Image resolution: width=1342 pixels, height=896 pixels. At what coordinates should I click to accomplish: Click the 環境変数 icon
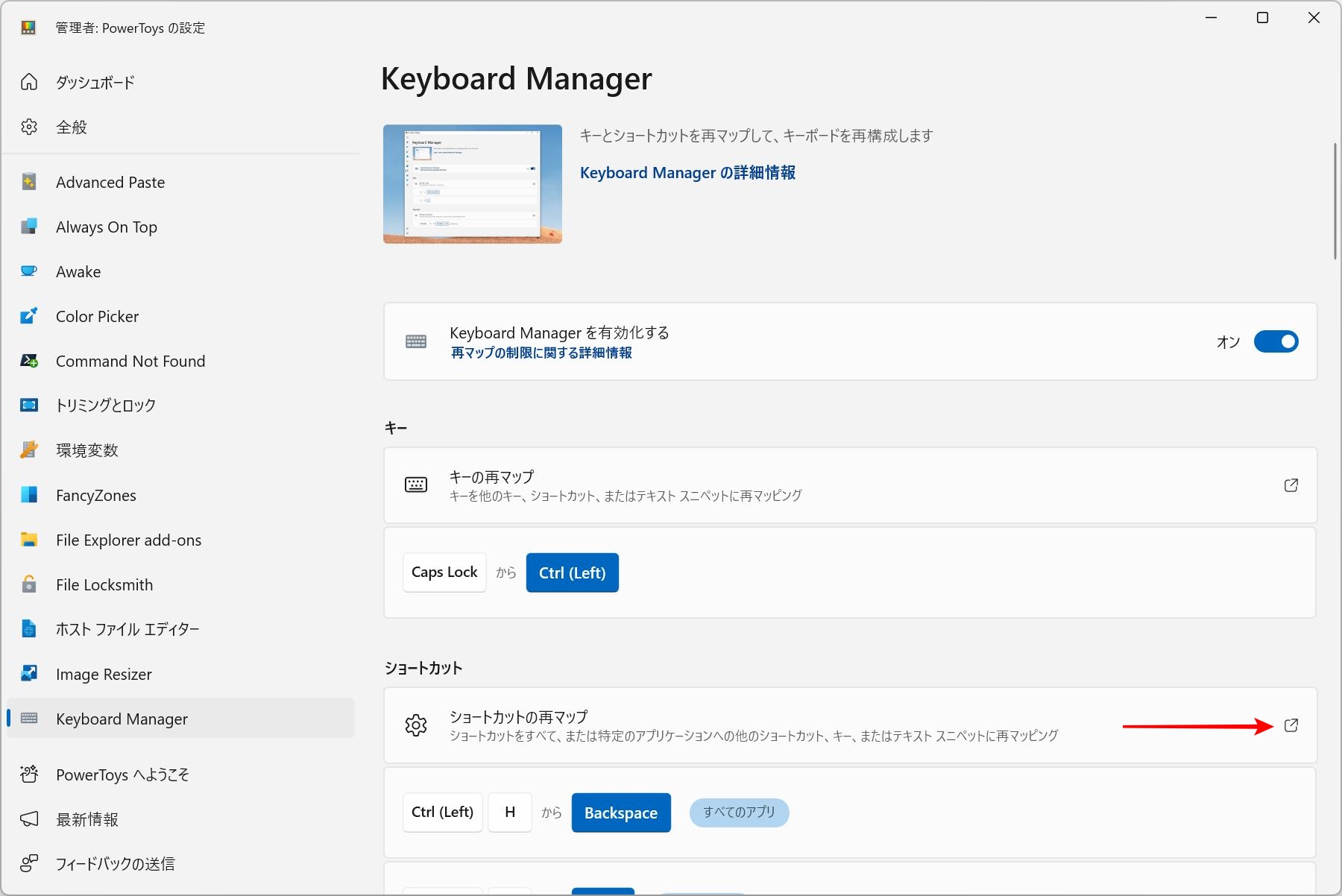point(29,450)
